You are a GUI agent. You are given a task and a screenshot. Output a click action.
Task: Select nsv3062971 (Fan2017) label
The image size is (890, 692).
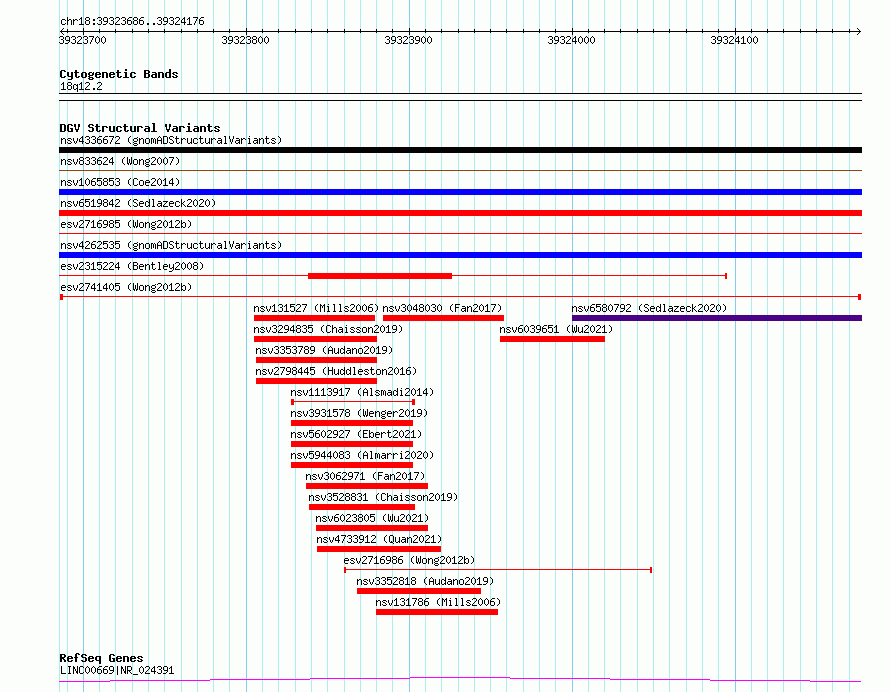click(366, 476)
